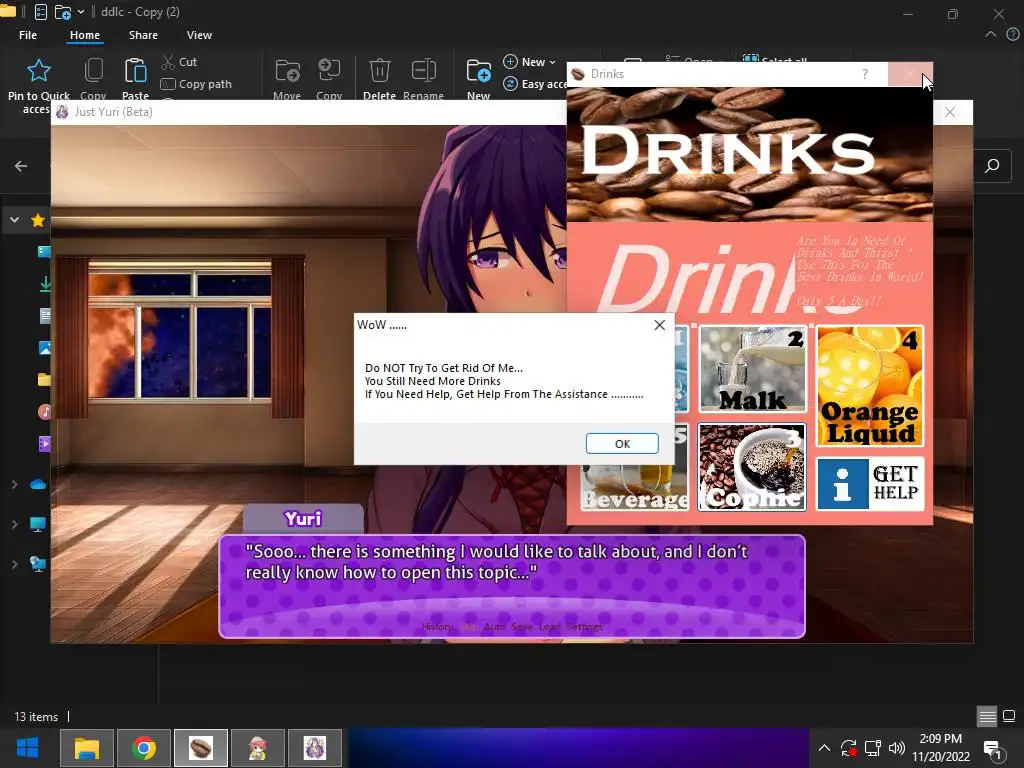Switch to Drinks coffee-bean taskbar app
1024x768 pixels.
click(200, 748)
